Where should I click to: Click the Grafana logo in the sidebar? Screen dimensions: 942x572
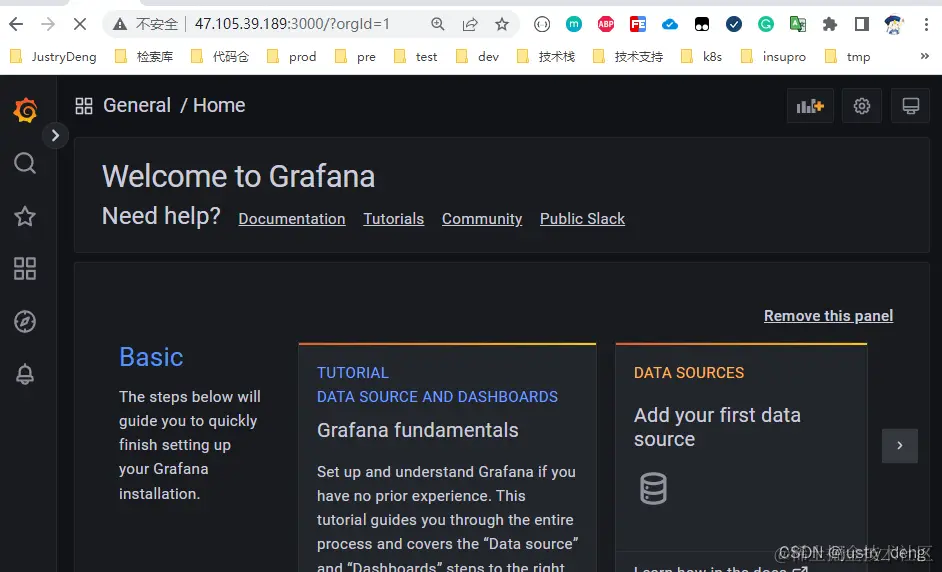(x=25, y=110)
